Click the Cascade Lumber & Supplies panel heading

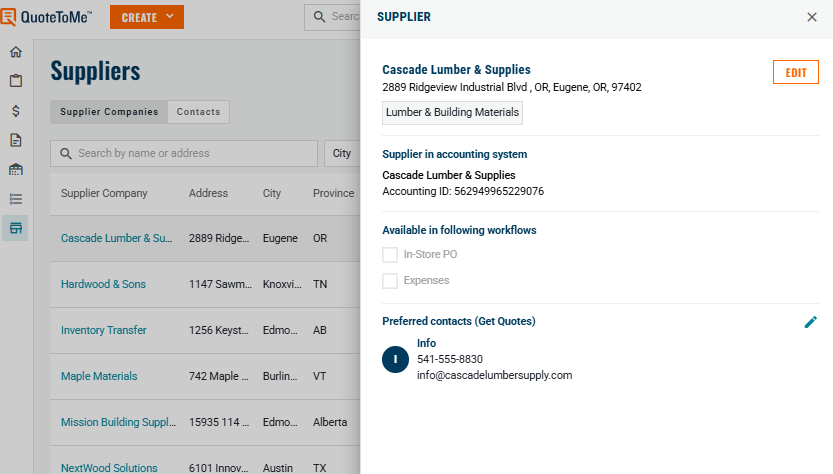(456, 70)
